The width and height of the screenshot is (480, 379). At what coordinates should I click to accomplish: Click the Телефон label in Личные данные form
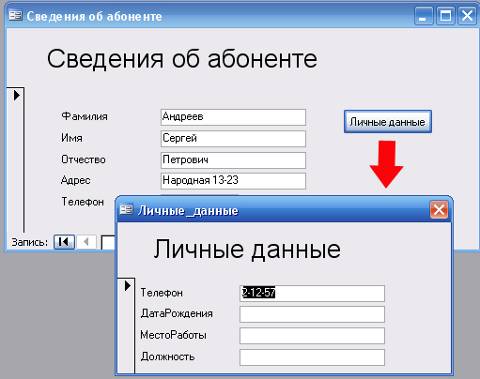click(162, 293)
